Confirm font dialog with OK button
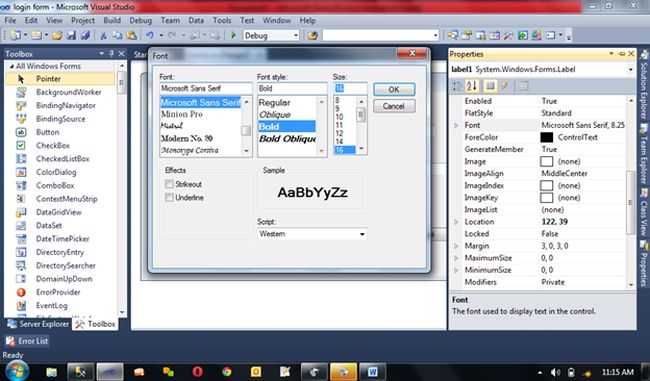This screenshot has width=650, height=381. [394, 90]
